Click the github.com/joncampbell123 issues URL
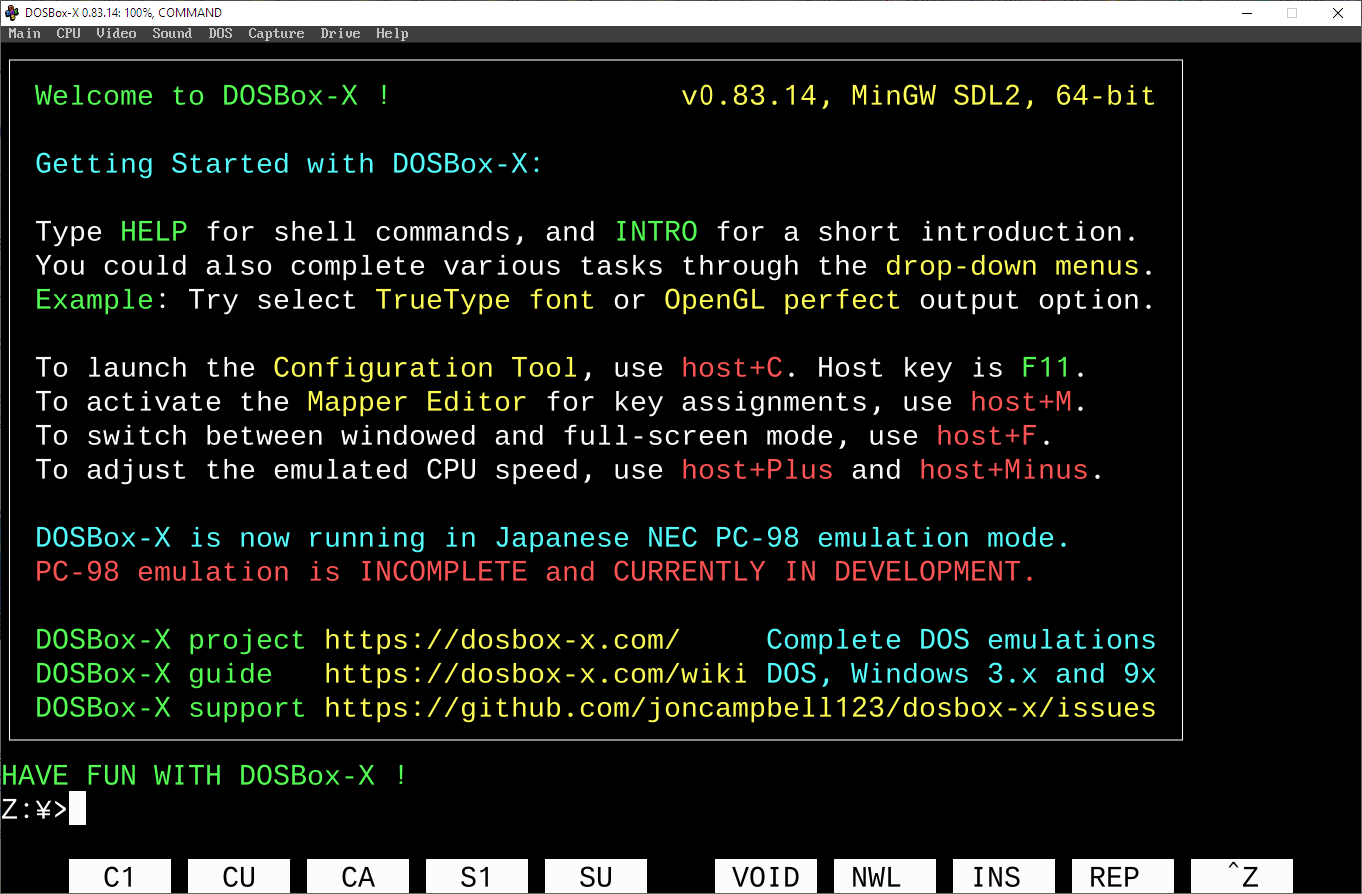This screenshot has width=1362, height=894. [x=740, y=708]
